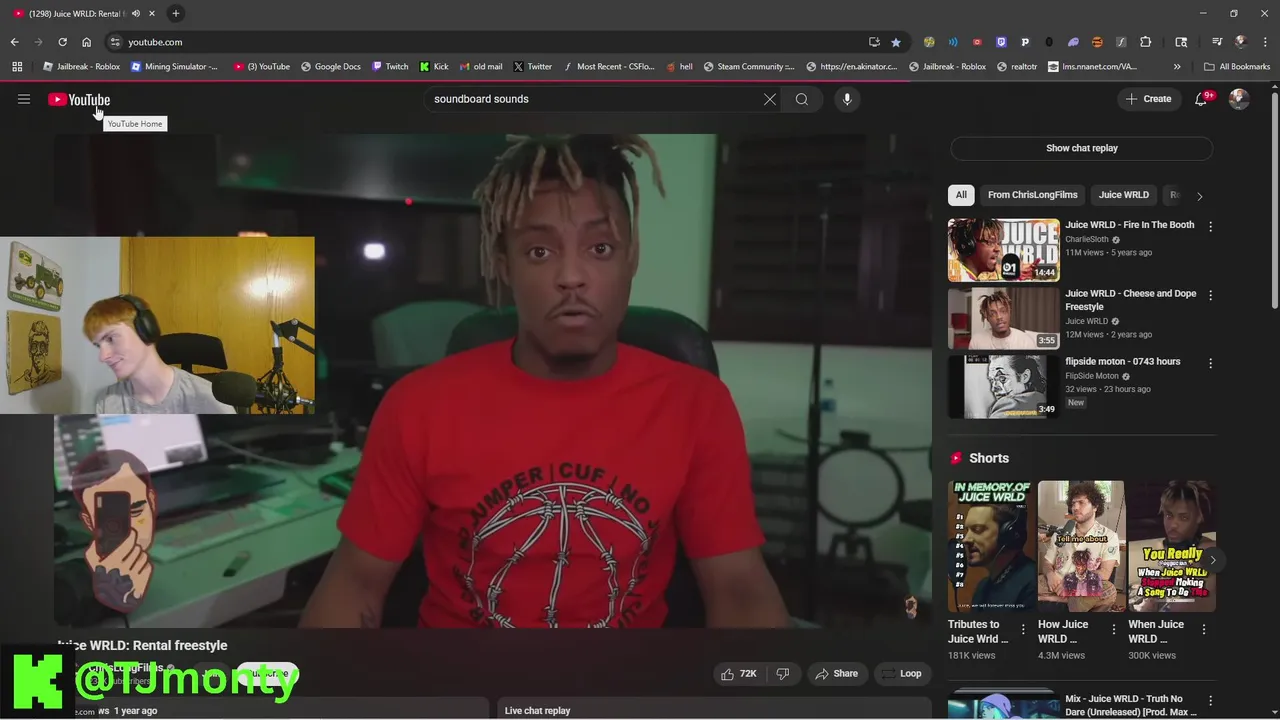Go to browser home page
The image size is (1280, 720).
point(86,42)
